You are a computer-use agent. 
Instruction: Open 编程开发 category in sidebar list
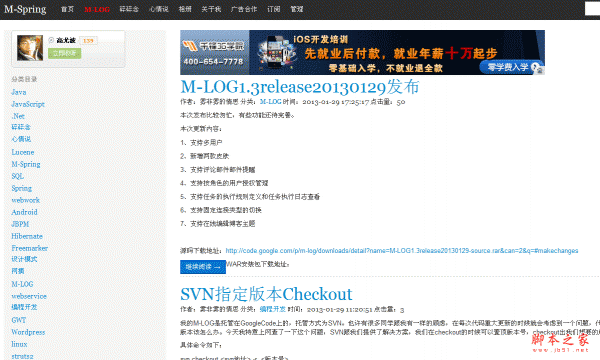tap(24, 307)
